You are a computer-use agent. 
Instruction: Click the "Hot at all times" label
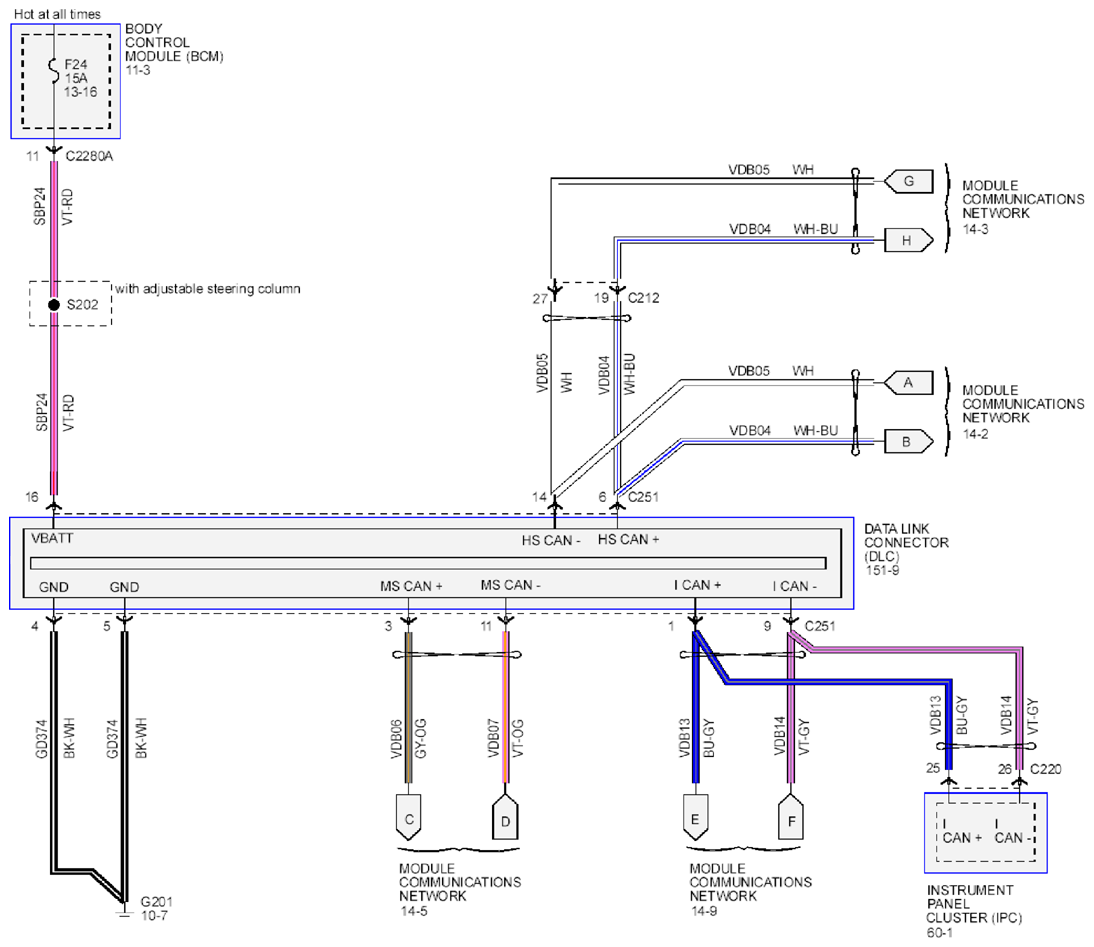[x=57, y=14]
